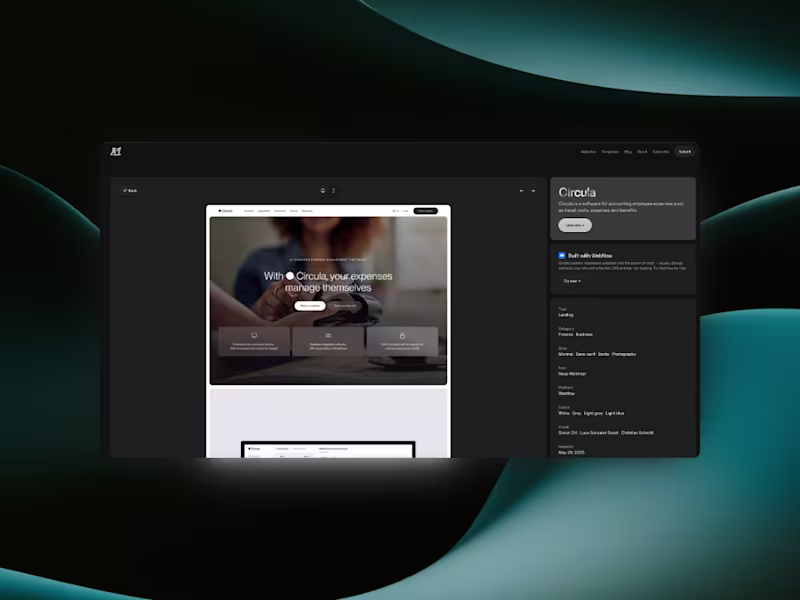The height and width of the screenshot is (600, 800).
Task: Open the Websites nav item
Action: 588,152
